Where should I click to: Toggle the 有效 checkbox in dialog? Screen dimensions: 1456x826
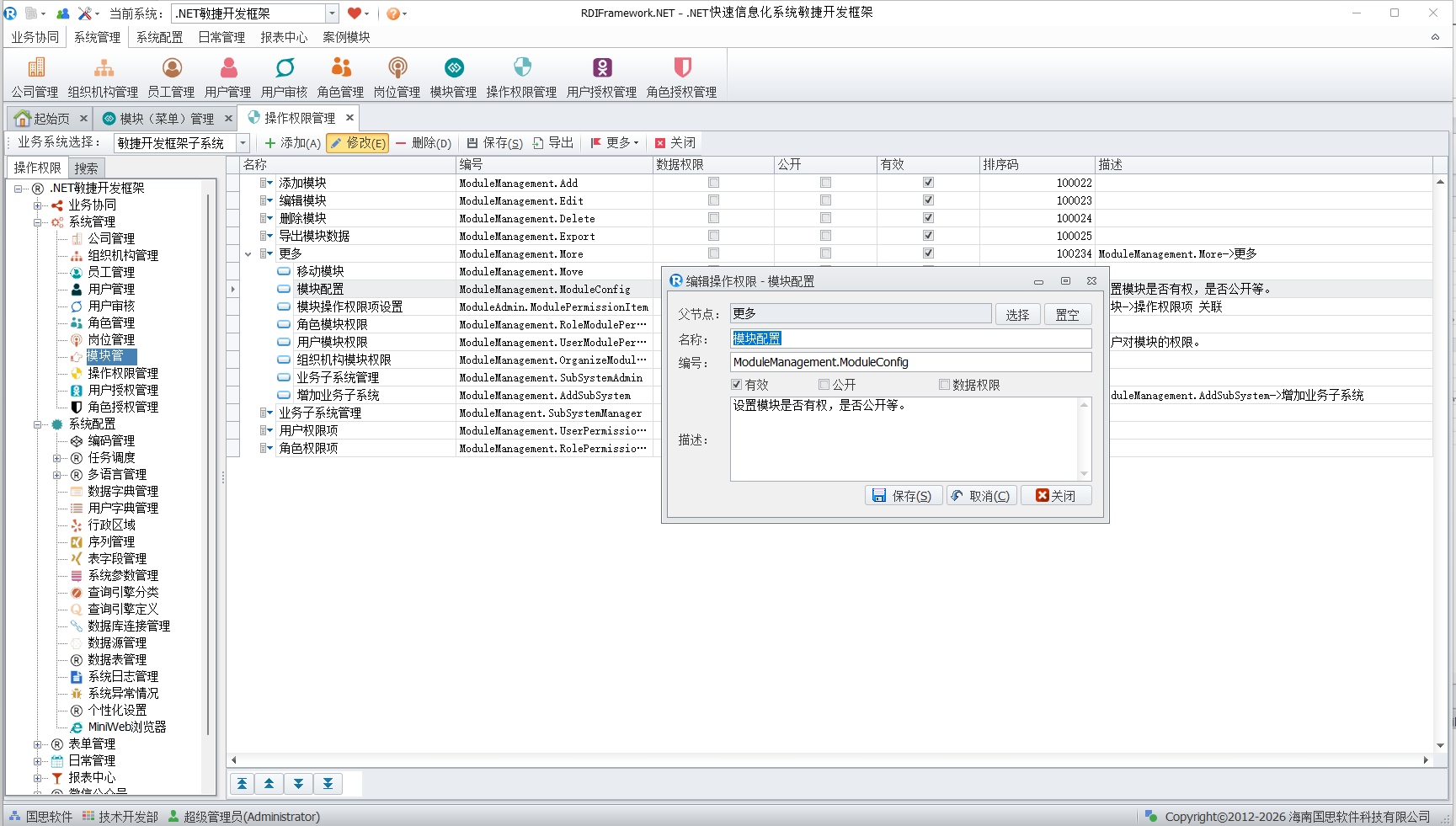tap(737, 385)
